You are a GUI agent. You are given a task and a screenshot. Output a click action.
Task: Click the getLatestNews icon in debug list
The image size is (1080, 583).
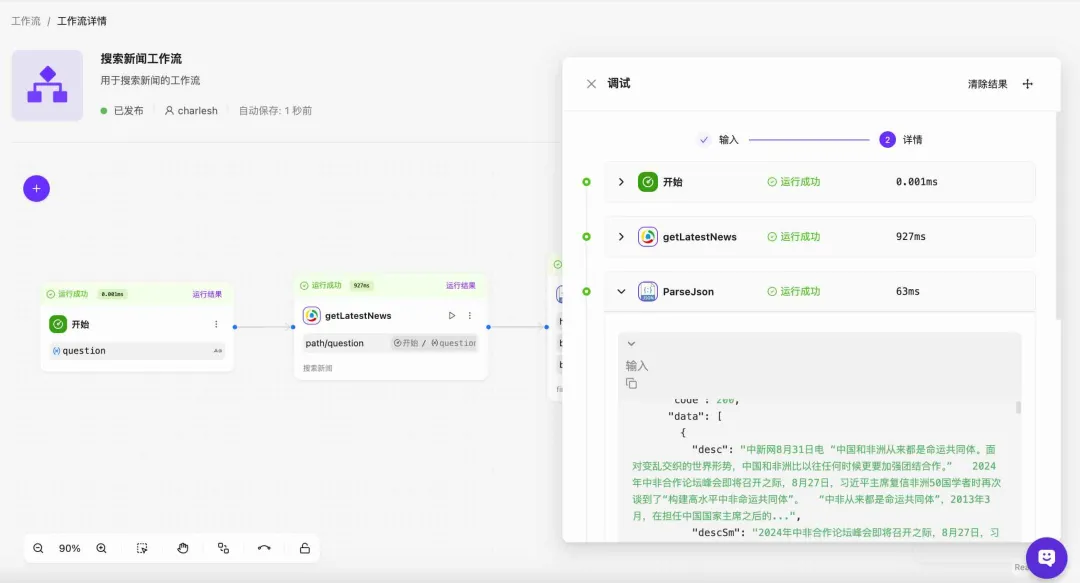(647, 236)
